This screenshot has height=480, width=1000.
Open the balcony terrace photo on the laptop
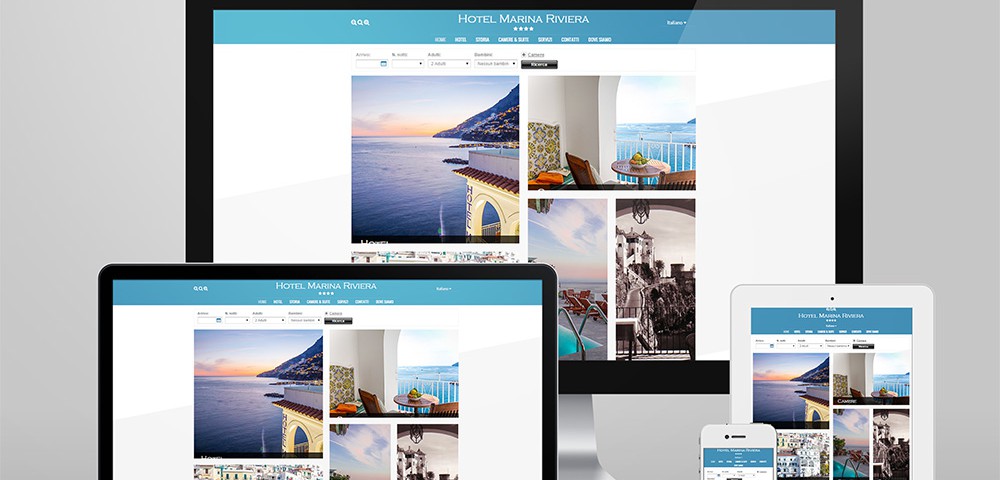(x=393, y=373)
